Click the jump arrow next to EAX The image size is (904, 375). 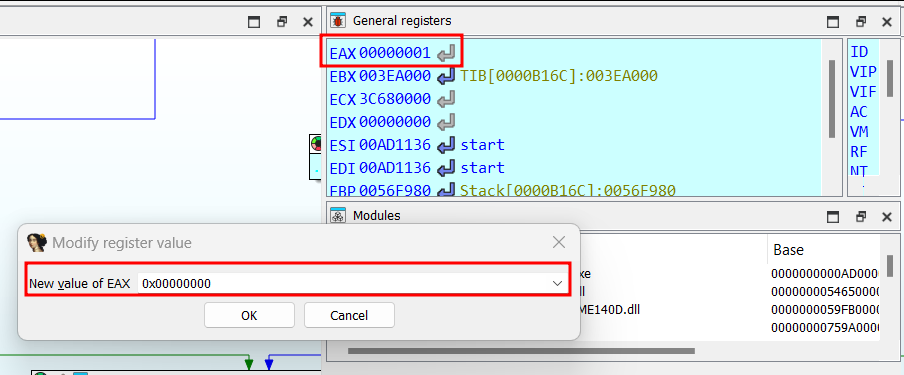[446, 54]
